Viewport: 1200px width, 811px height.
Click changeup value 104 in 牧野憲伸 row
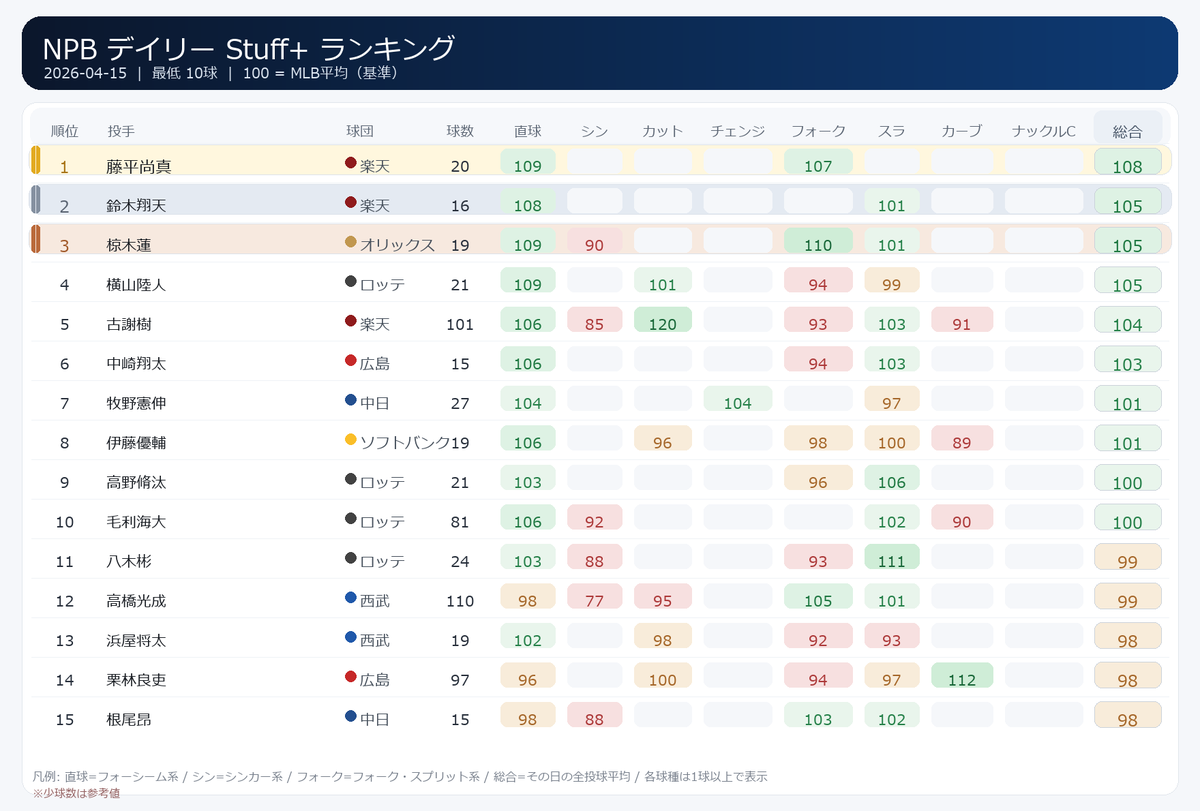pyautogui.click(x=738, y=399)
